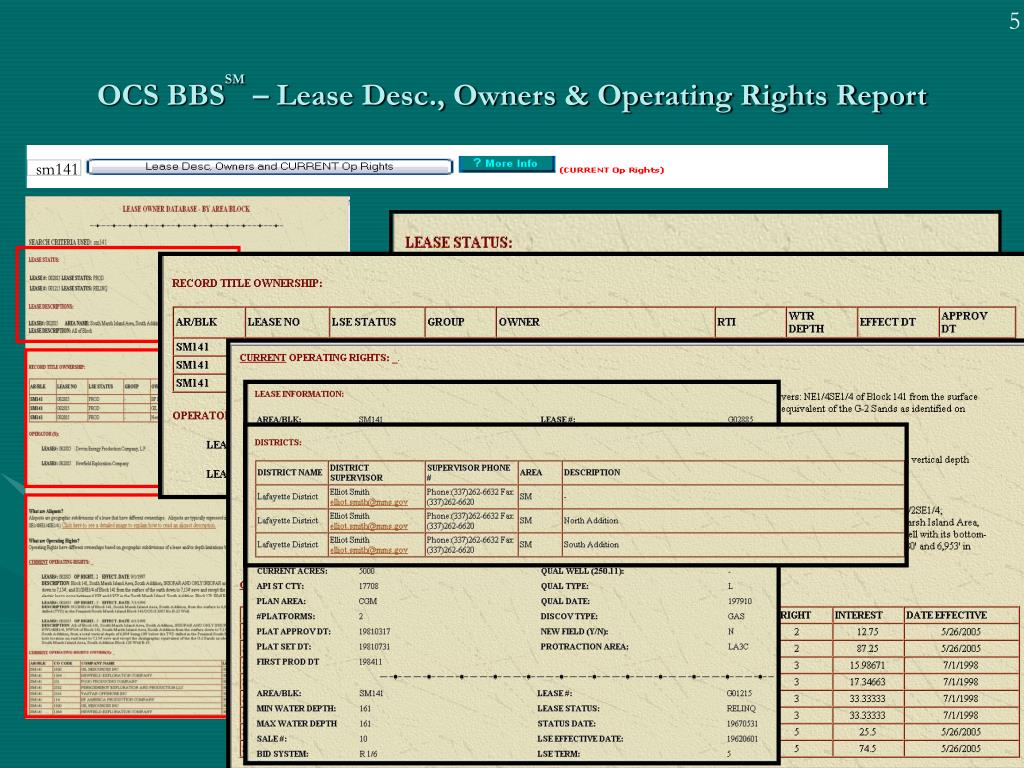Click the discovery type value 'GAS'
The height and width of the screenshot is (768, 1024).
point(736,616)
